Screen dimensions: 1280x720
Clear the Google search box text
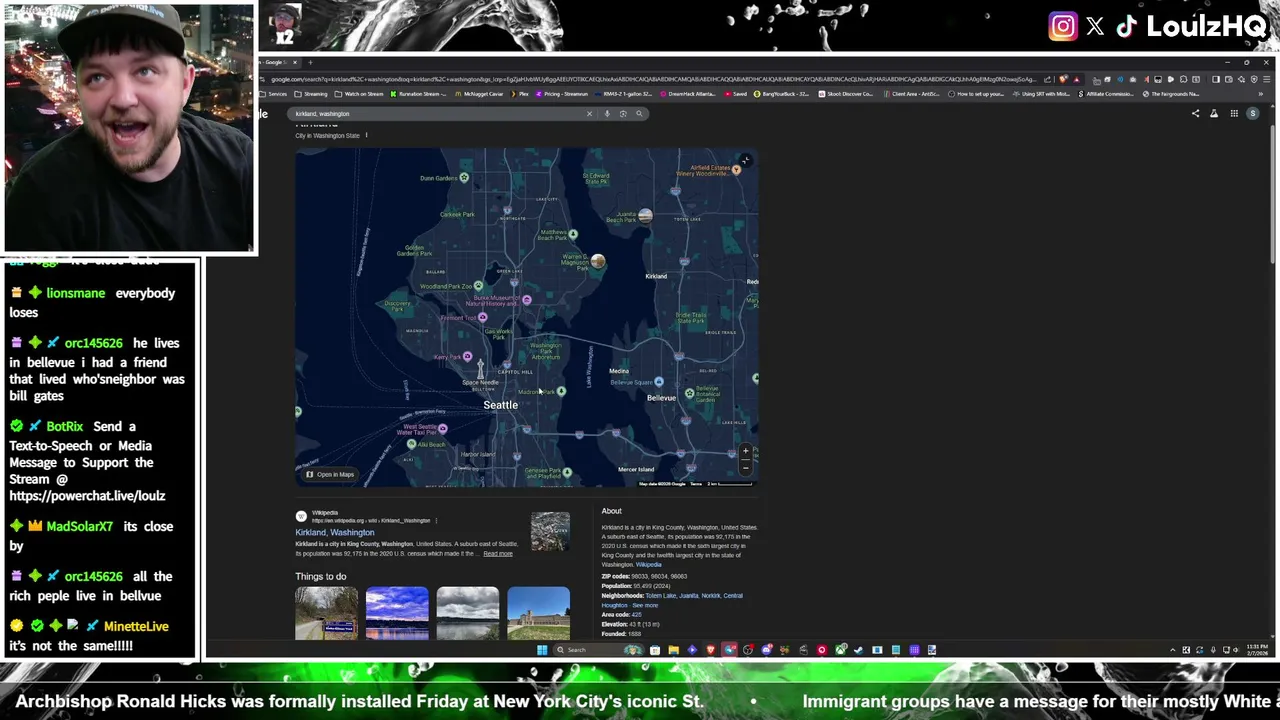pyautogui.click(x=589, y=113)
